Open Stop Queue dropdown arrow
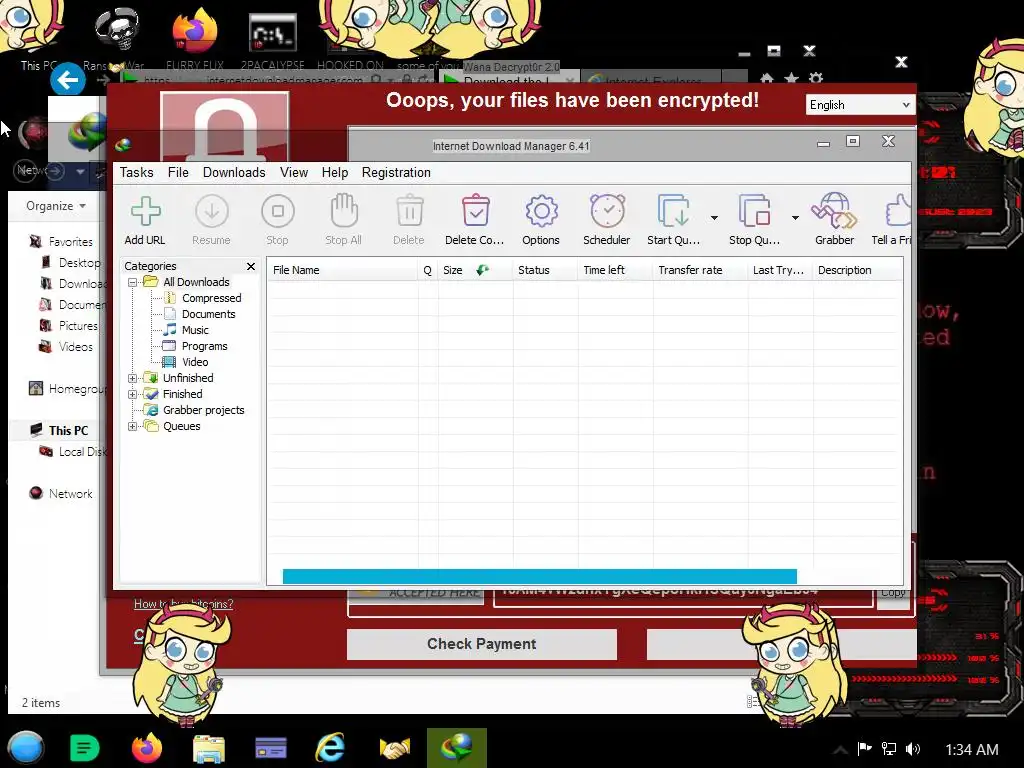The height and width of the screenshot is (768, 1024). point(795,217)
